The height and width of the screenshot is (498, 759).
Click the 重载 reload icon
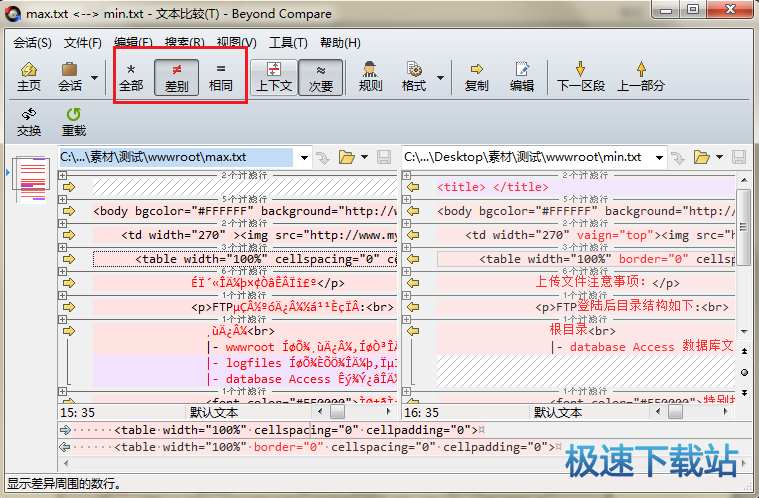point(74,122)
